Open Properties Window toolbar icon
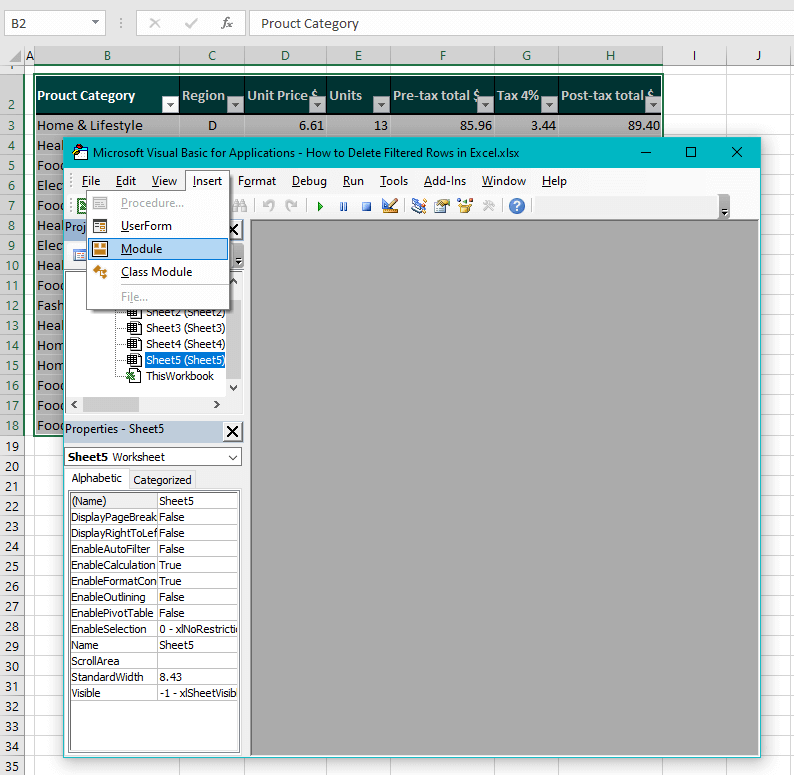This screenshot has width=794, height=775. pyautogui.click(x=442, y=206)
